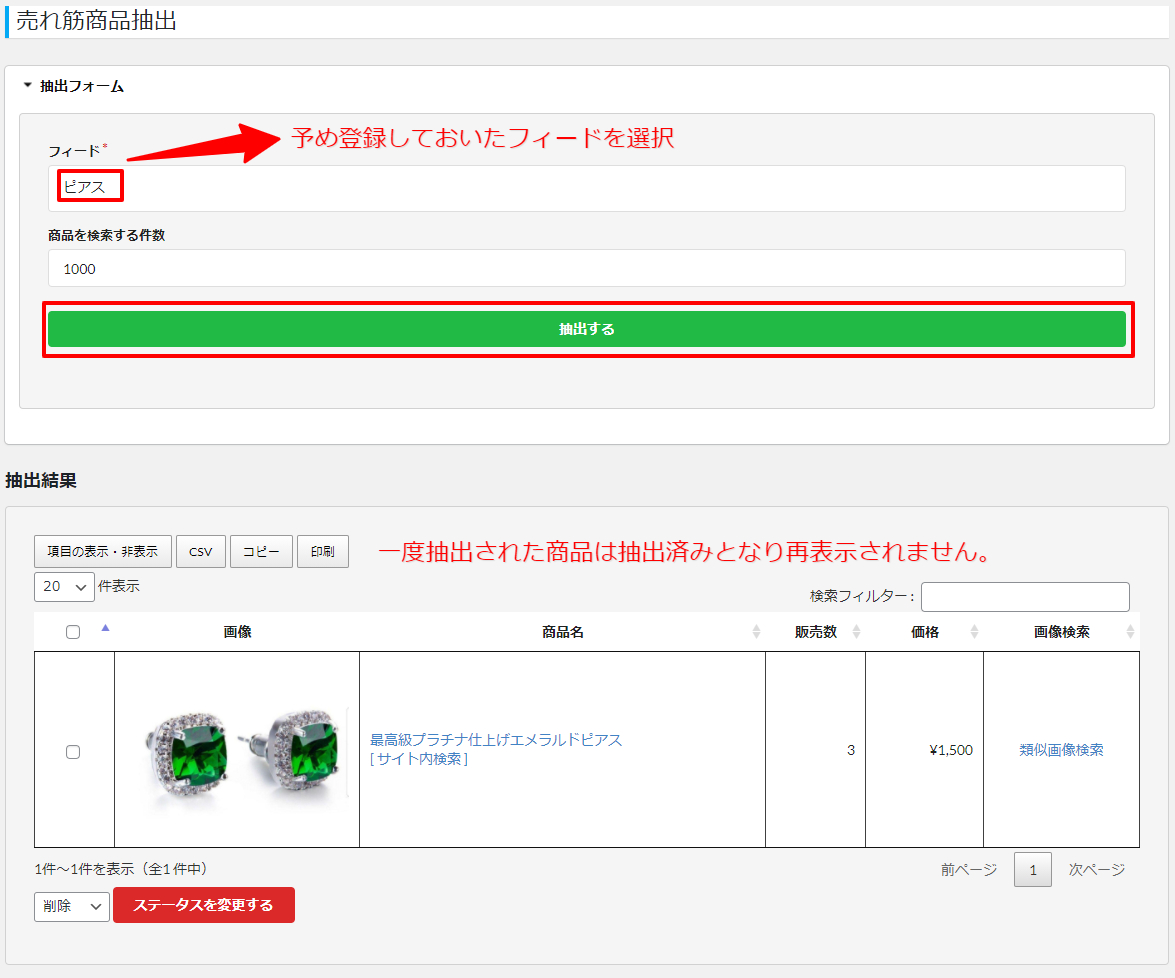
Task: Click the blue ascending sort arrow by checkbox column
Action: coord(106,628)
